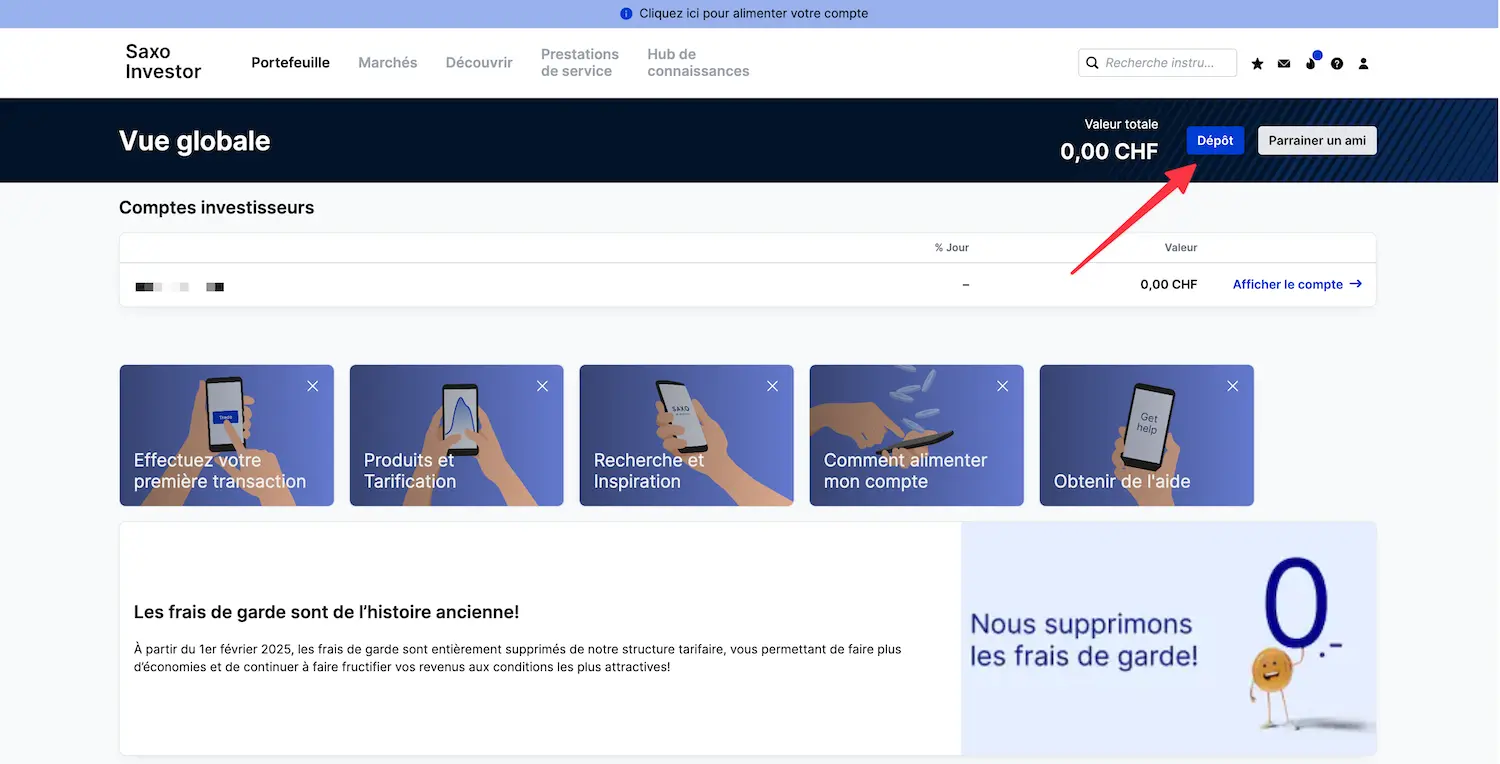Open Comment alimenter mon compte card

[x=917, y=435]
